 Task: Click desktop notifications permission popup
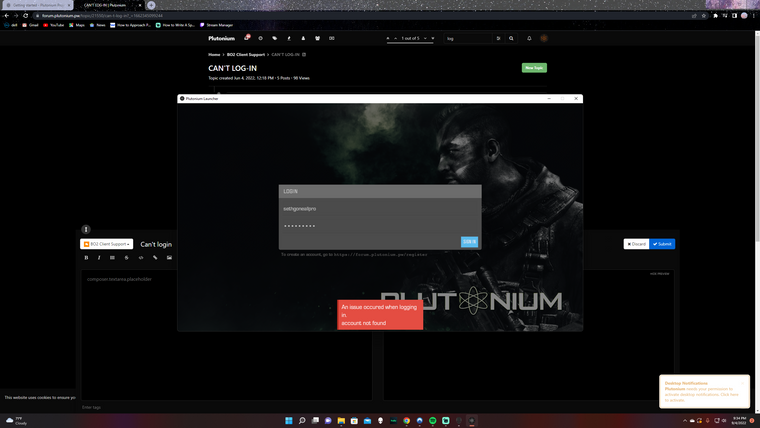[704, 392]
